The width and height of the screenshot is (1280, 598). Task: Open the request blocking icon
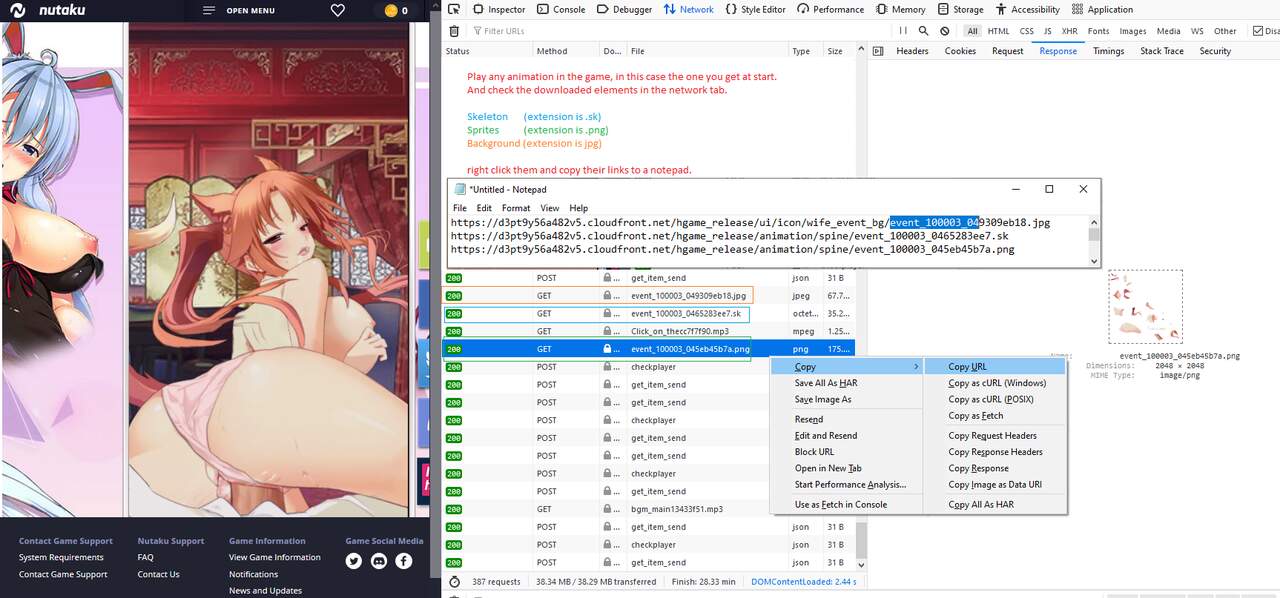945,31
